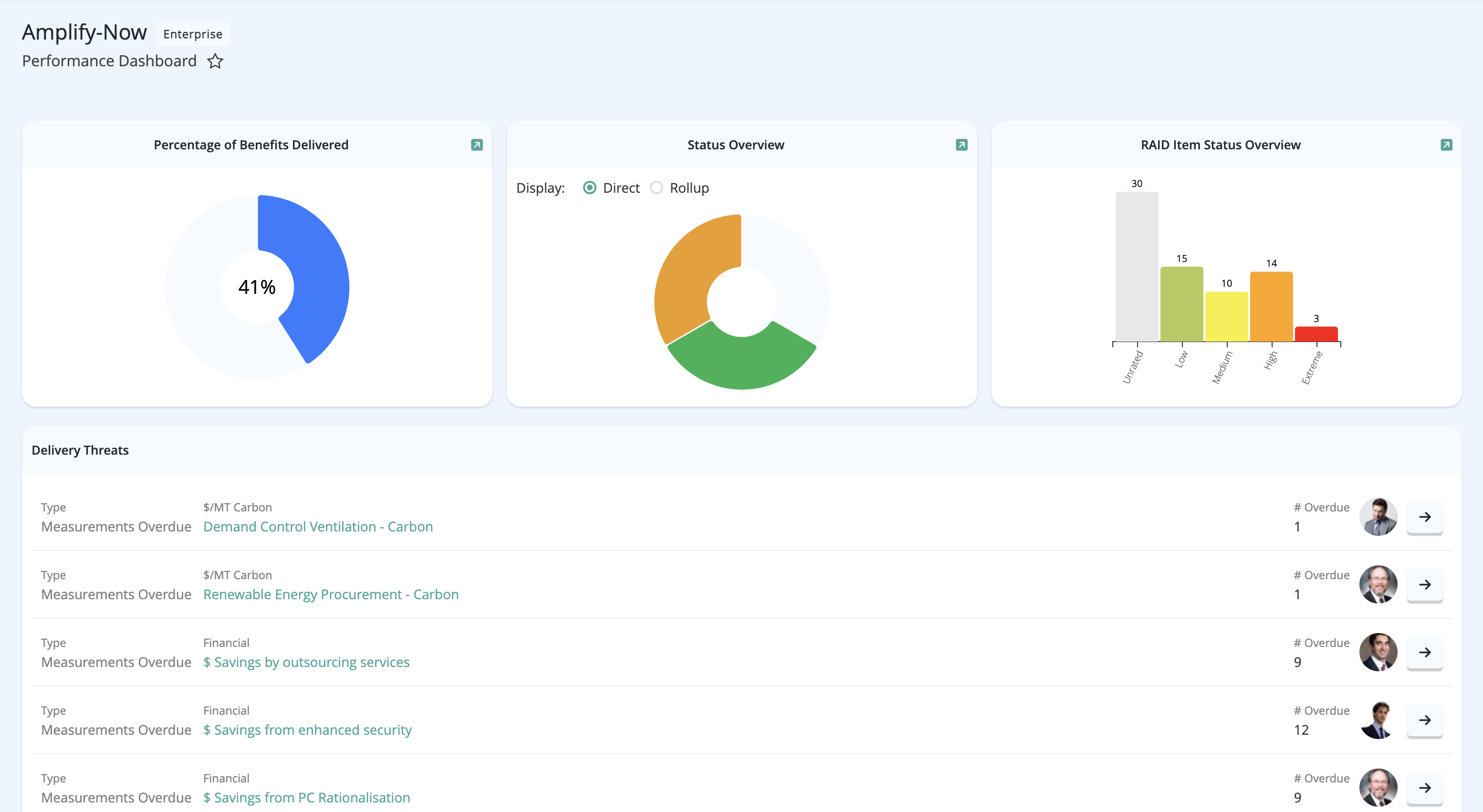Open details arrow for Savings from PC Rationalisation
The width and height of the screenshot is (1483, 812).
coord(1425,788)
